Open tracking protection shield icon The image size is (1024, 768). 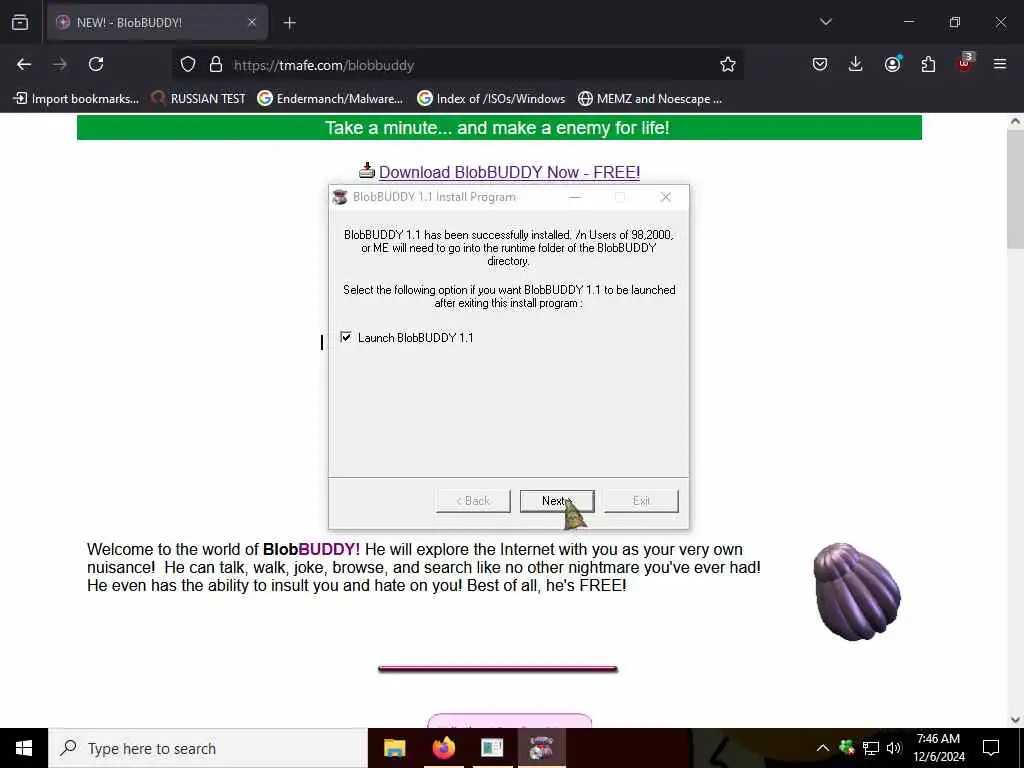point(188,65)
